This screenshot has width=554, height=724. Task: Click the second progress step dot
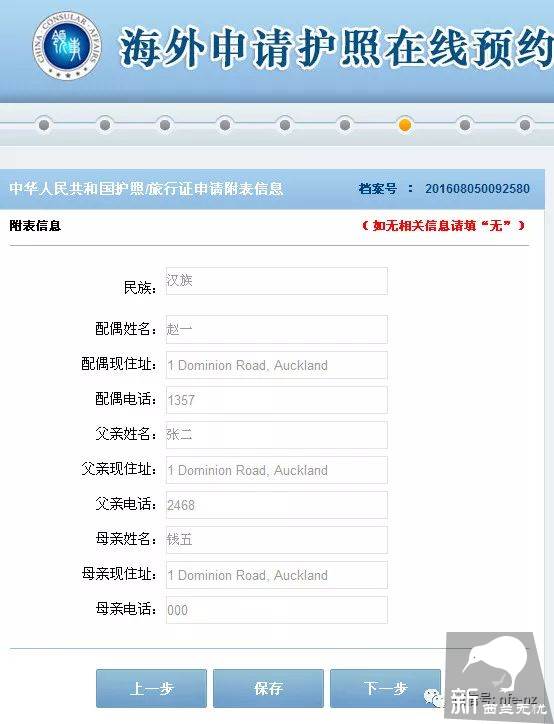point(105,125)
